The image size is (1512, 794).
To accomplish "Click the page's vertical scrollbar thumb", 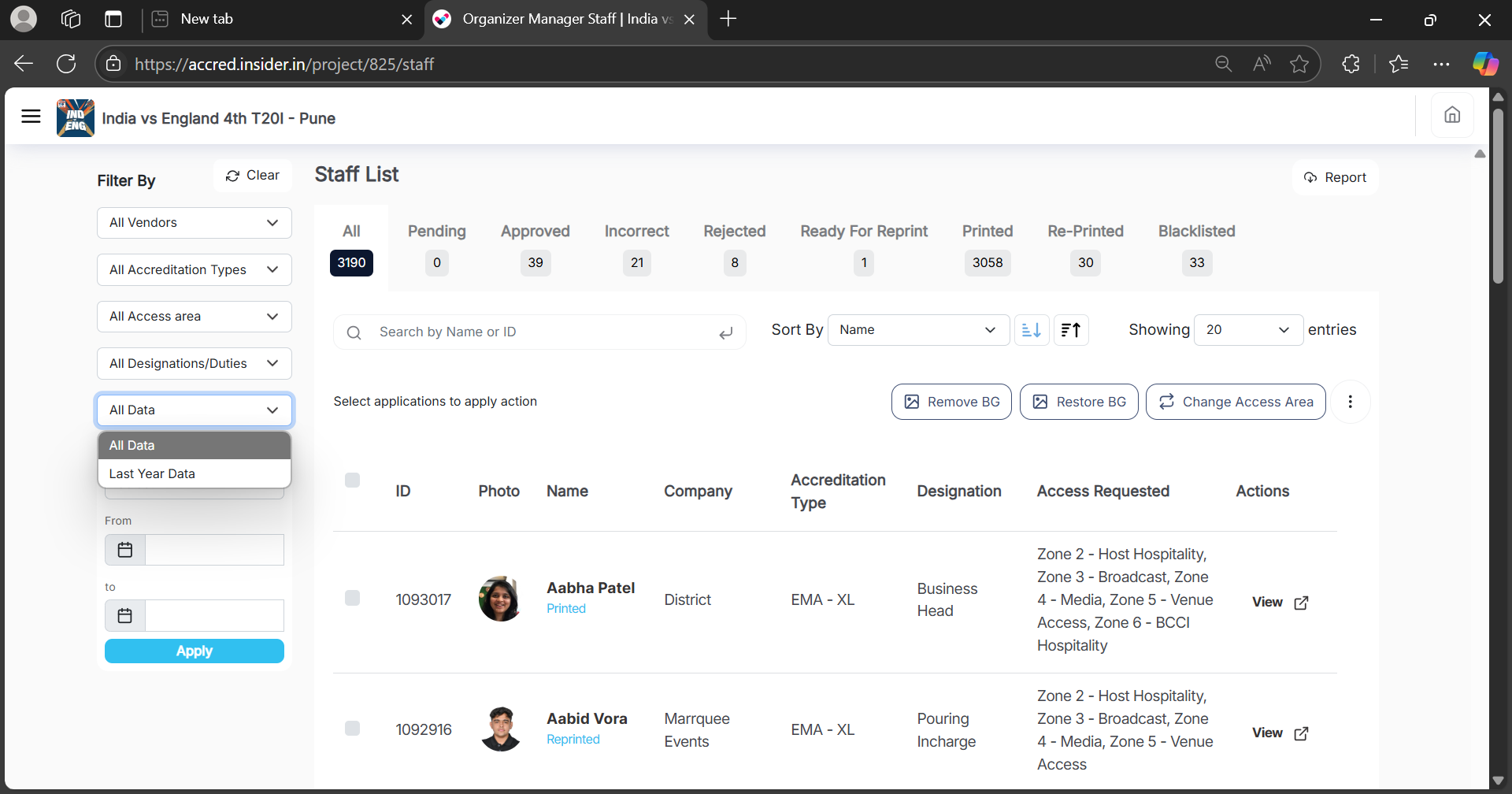I will tap(1498, 197).
